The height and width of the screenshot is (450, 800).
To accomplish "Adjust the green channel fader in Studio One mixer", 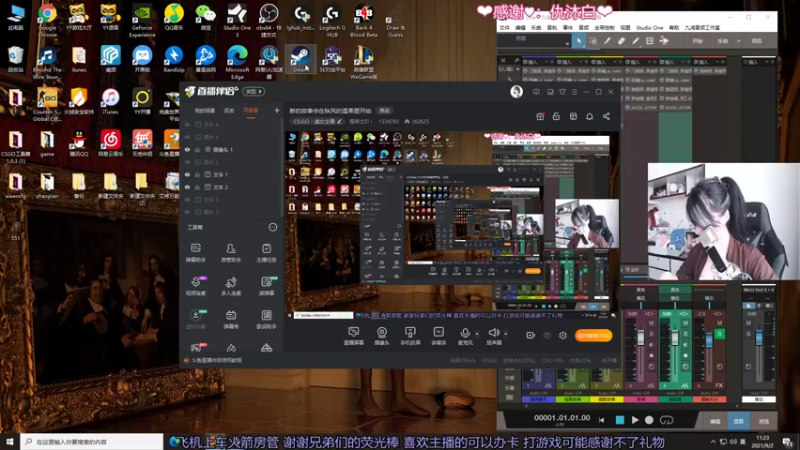I will [674, 337].
